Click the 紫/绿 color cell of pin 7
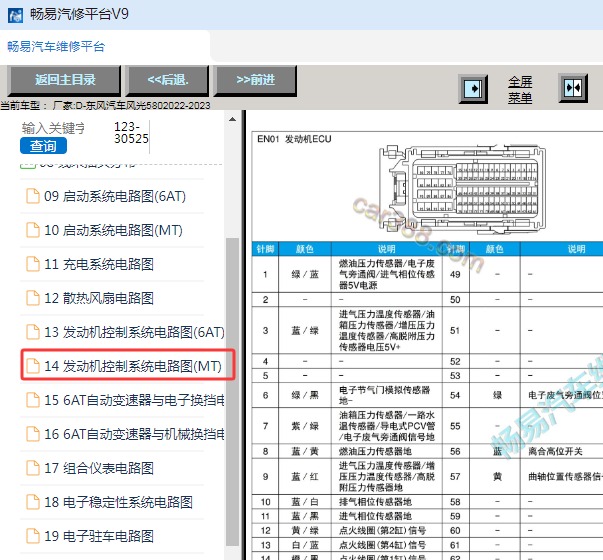The height and width of the screenshot is (560, 603). click(305, 426)
